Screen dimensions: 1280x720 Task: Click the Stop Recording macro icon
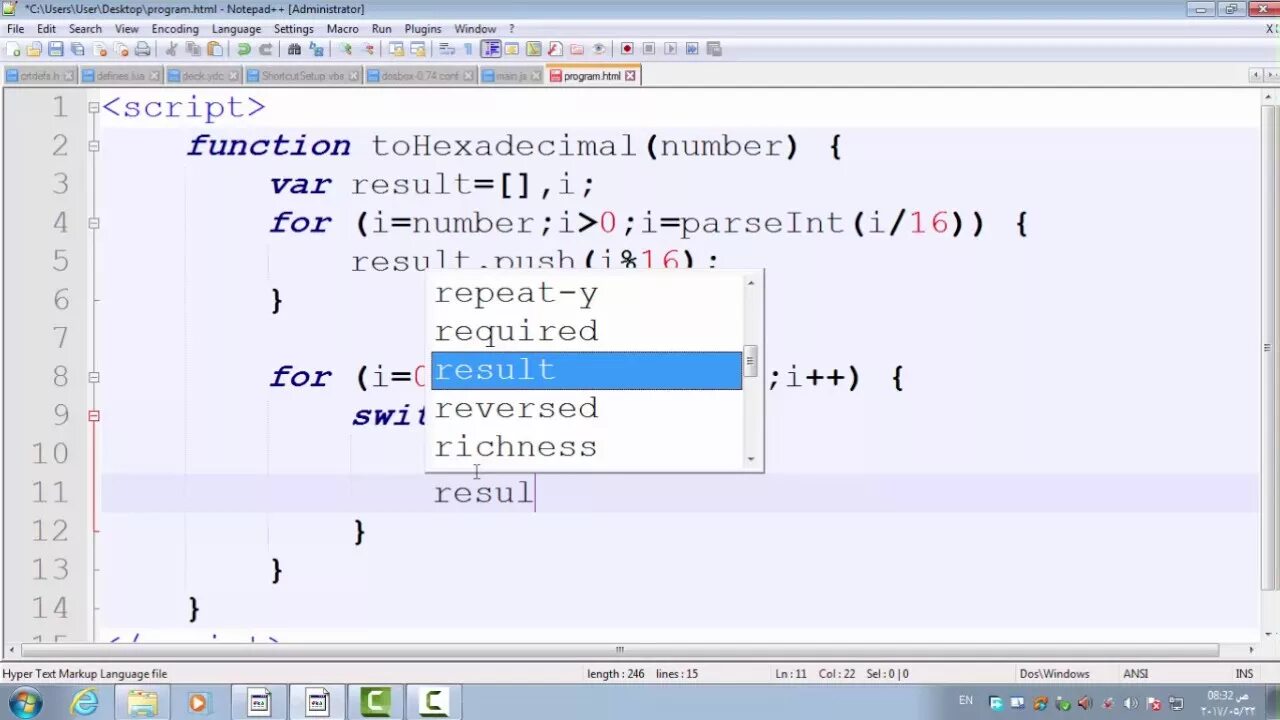tap(649, 49)
